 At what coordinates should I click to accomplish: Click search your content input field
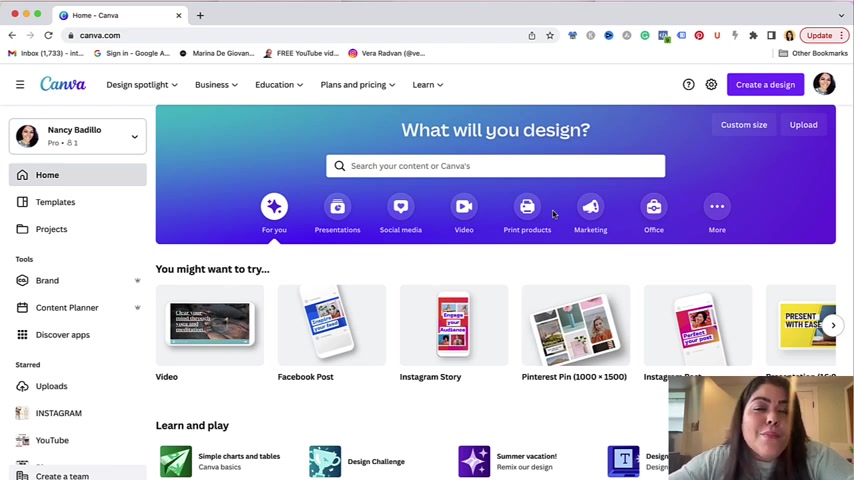(x=496, y=166)
